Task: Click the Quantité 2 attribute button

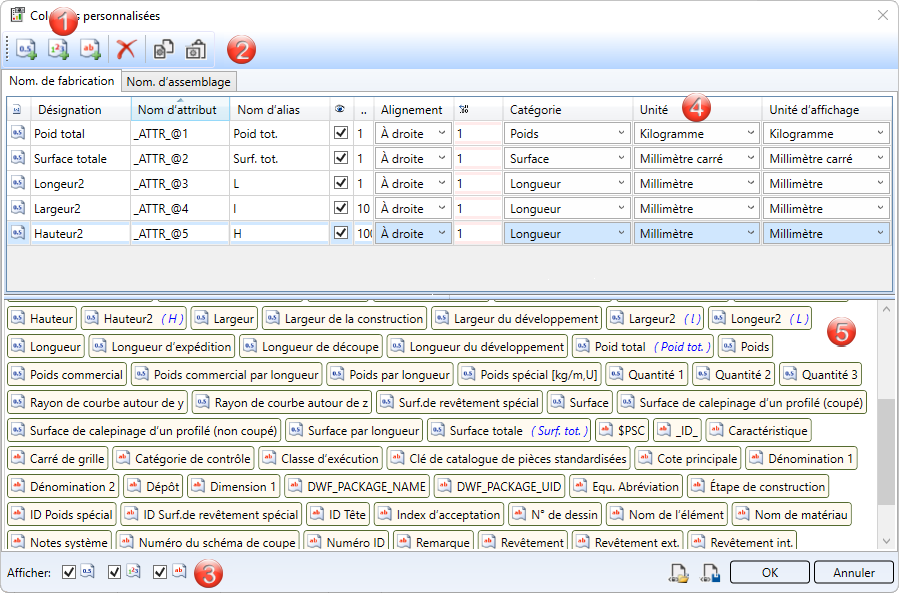Action: 734,375
